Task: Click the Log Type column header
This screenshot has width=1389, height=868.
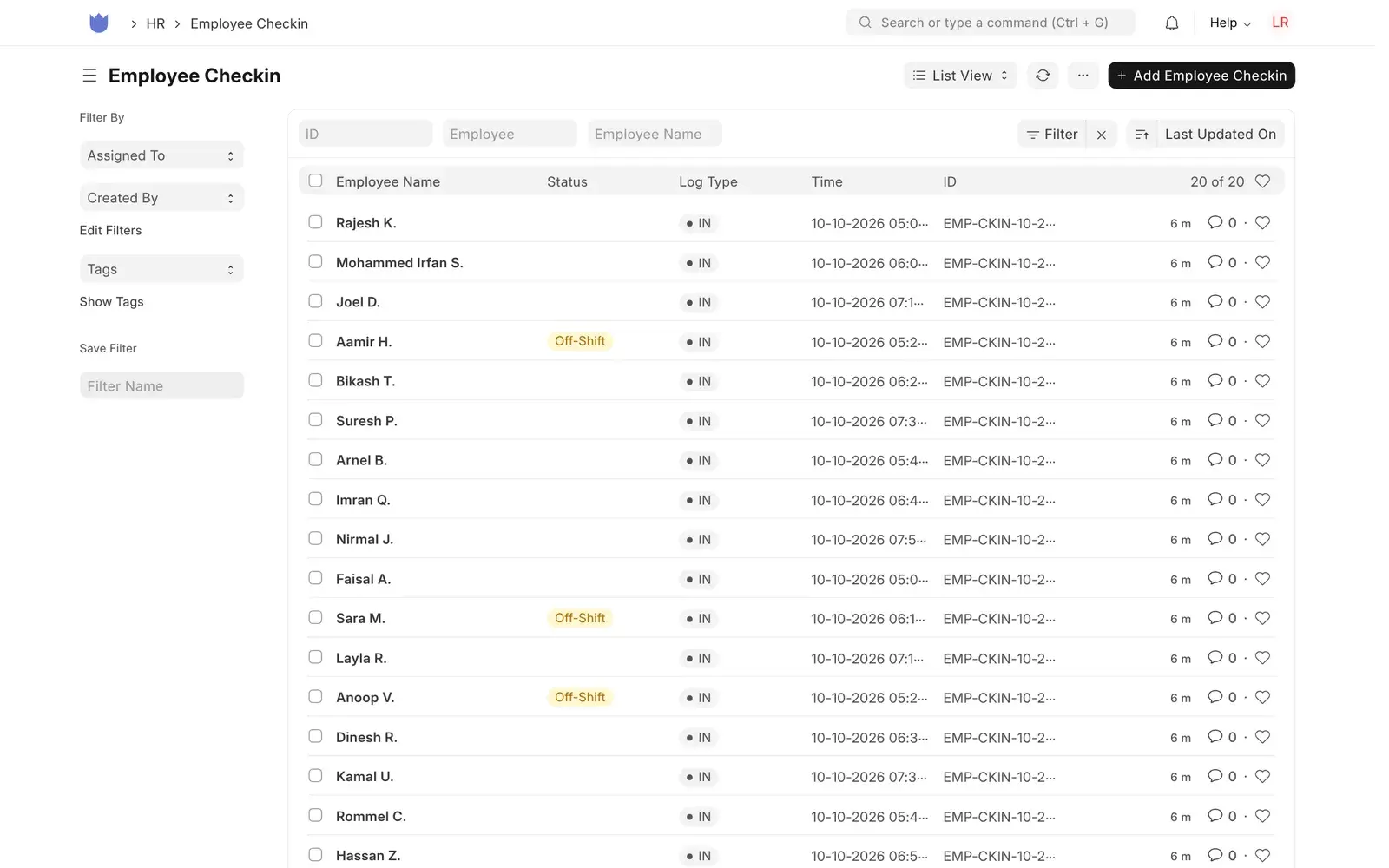Action: click(708, 181)
